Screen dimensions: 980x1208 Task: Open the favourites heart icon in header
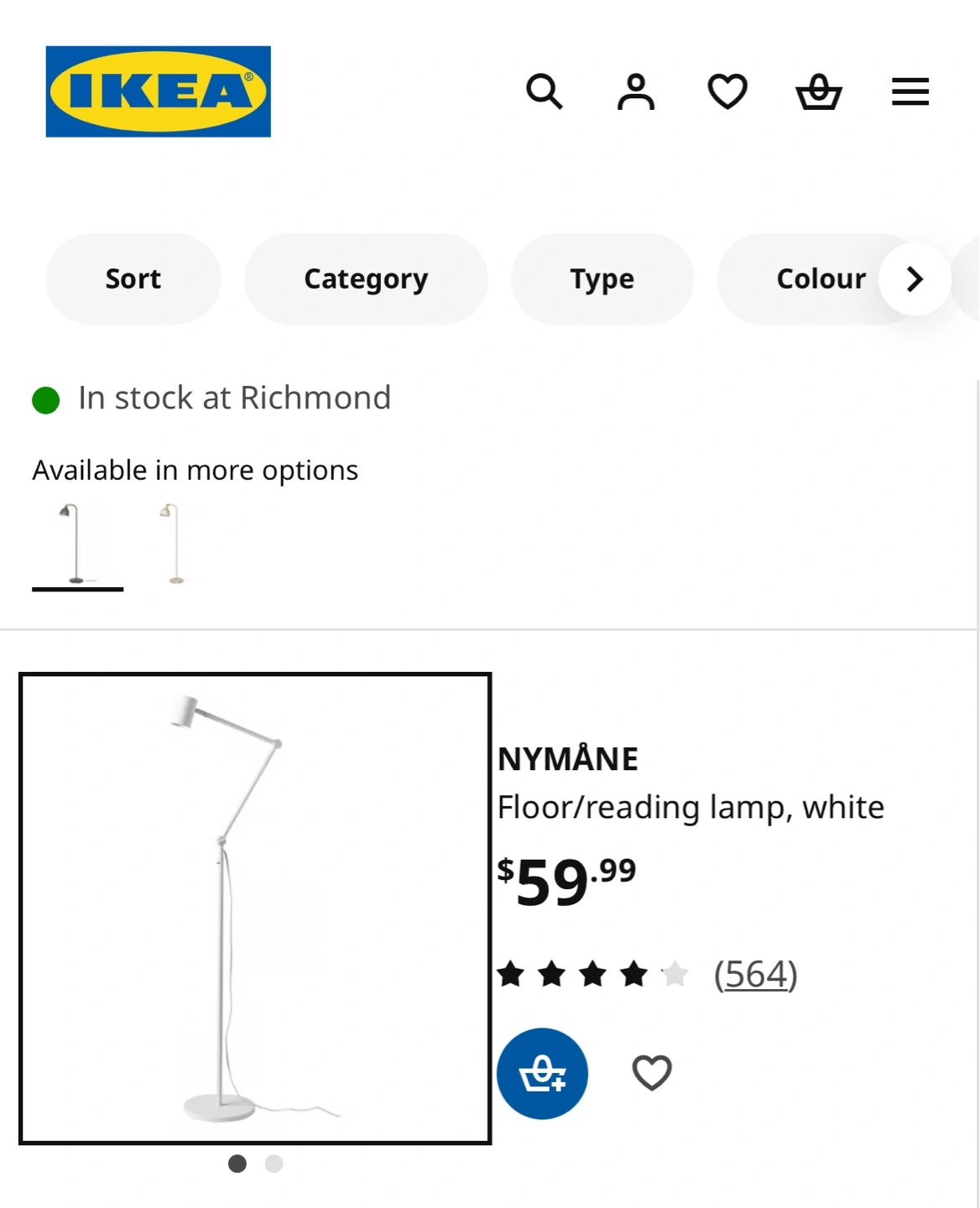[727, 91]
